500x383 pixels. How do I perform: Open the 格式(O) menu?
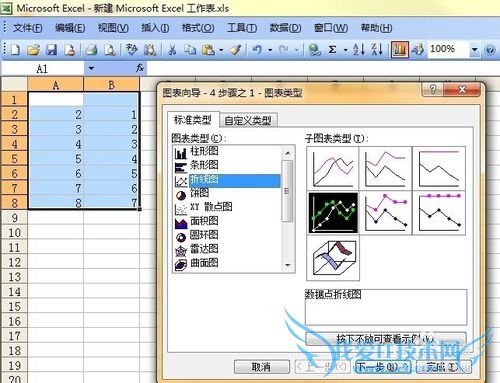click(198, 28)
